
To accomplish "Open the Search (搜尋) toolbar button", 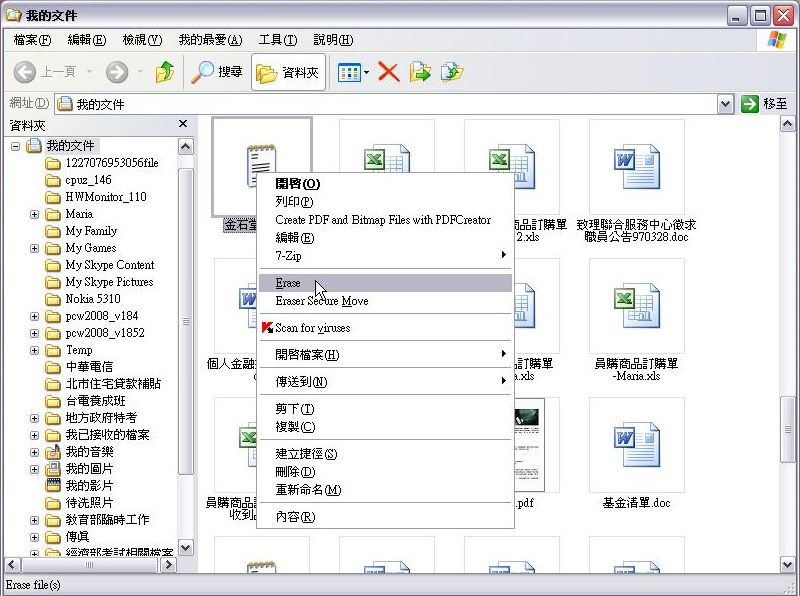I will click(216, 72).
